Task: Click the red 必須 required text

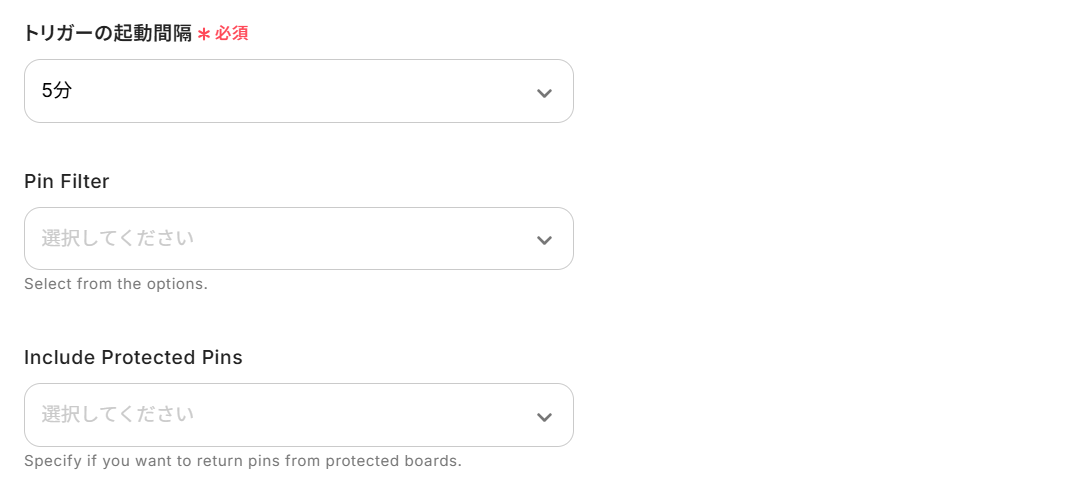Action: [x=231, y=34]
